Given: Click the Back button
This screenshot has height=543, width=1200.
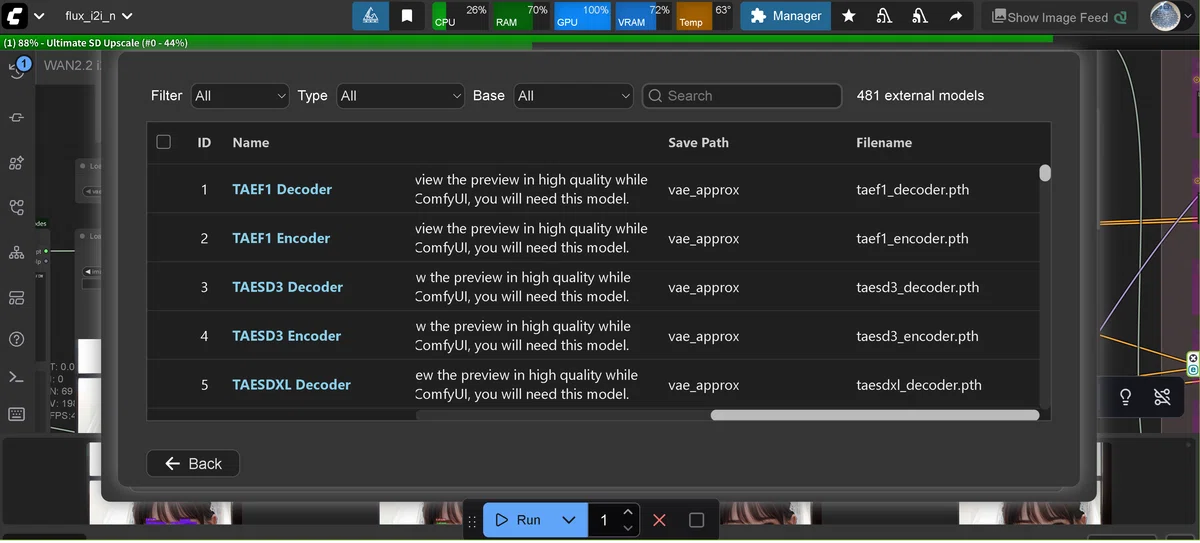Looking at the screenshot, I should [x=193, y=463].
